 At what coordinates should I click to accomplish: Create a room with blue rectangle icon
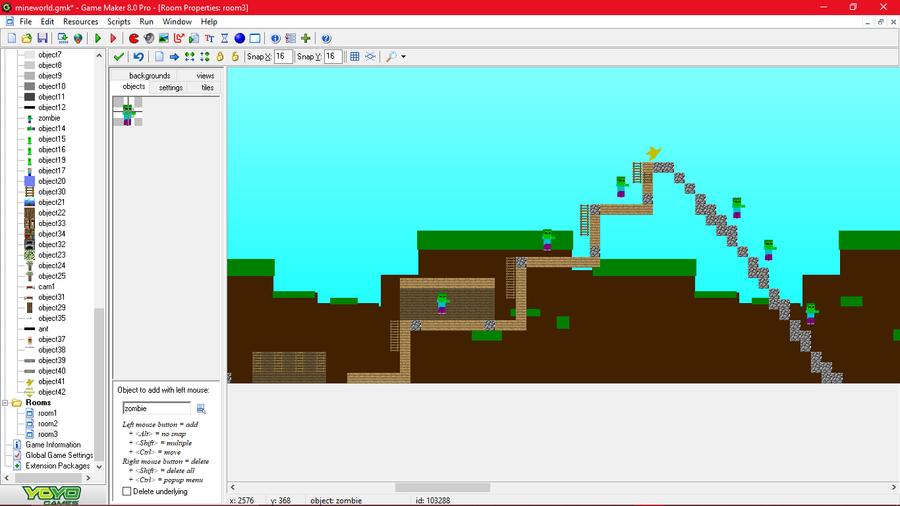(x=255, y=38)
